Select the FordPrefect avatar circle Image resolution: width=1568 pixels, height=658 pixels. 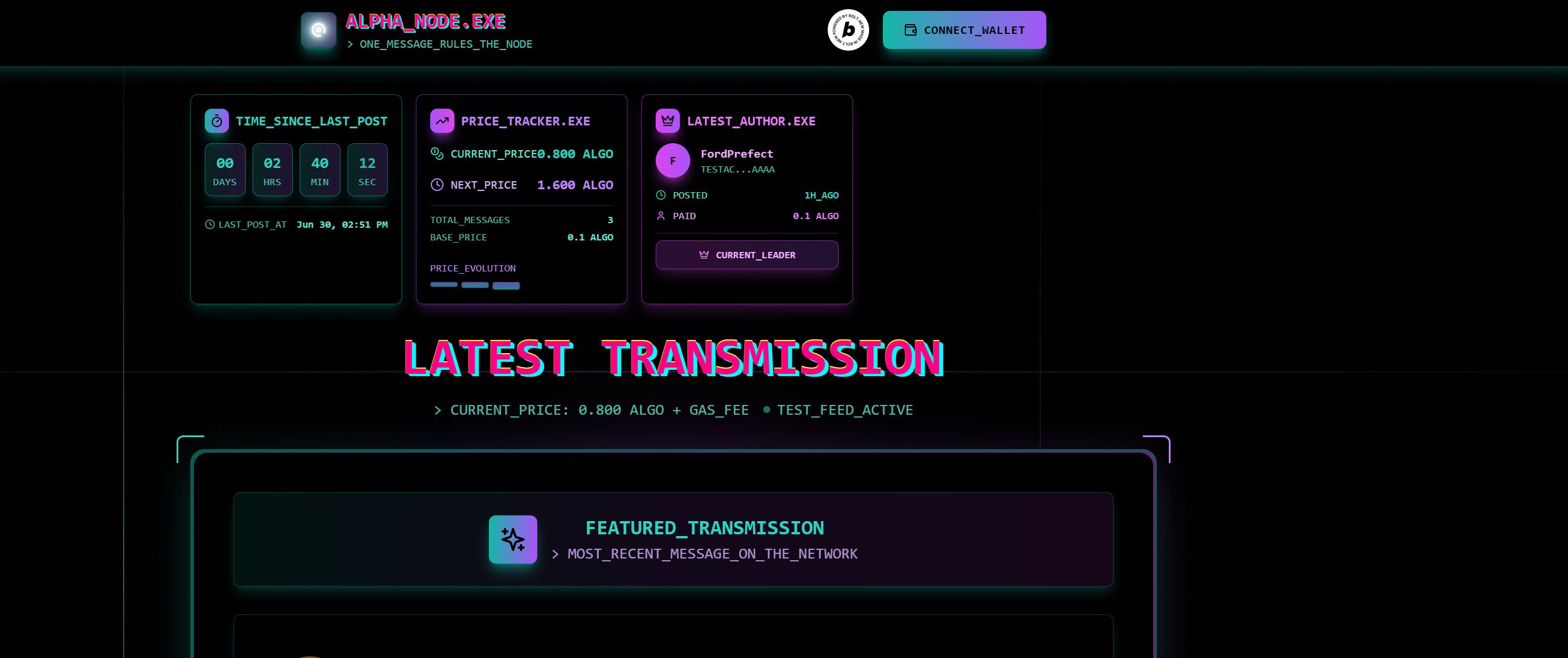tap(672, 160)
